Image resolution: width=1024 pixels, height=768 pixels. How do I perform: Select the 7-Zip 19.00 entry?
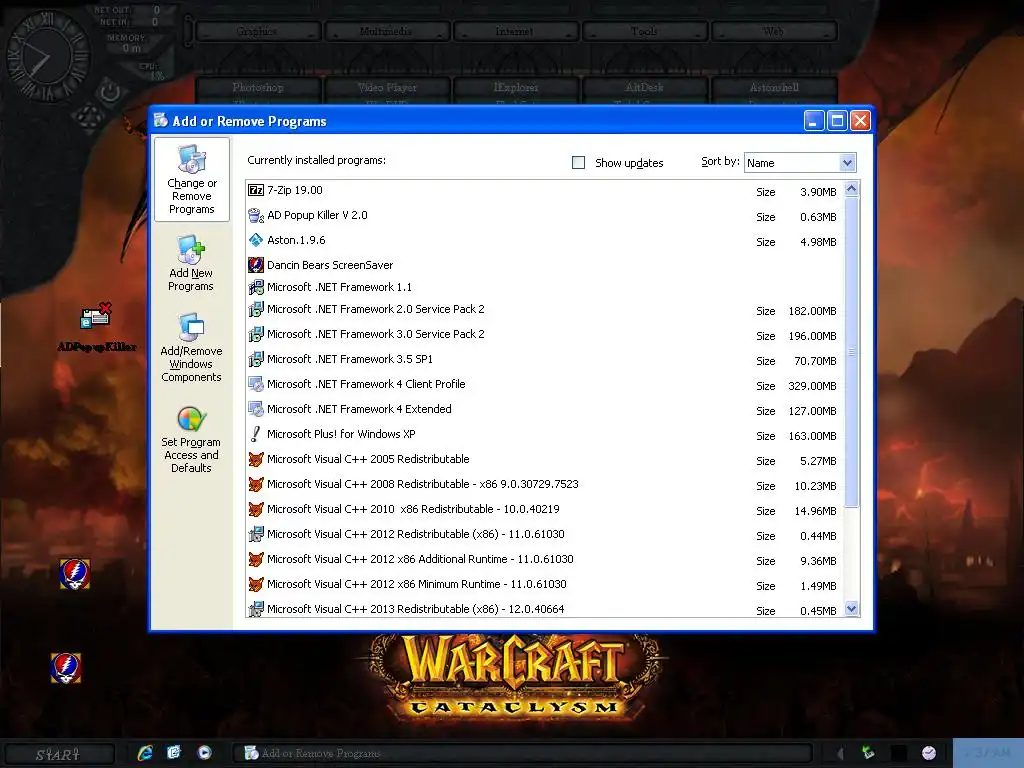546,191
